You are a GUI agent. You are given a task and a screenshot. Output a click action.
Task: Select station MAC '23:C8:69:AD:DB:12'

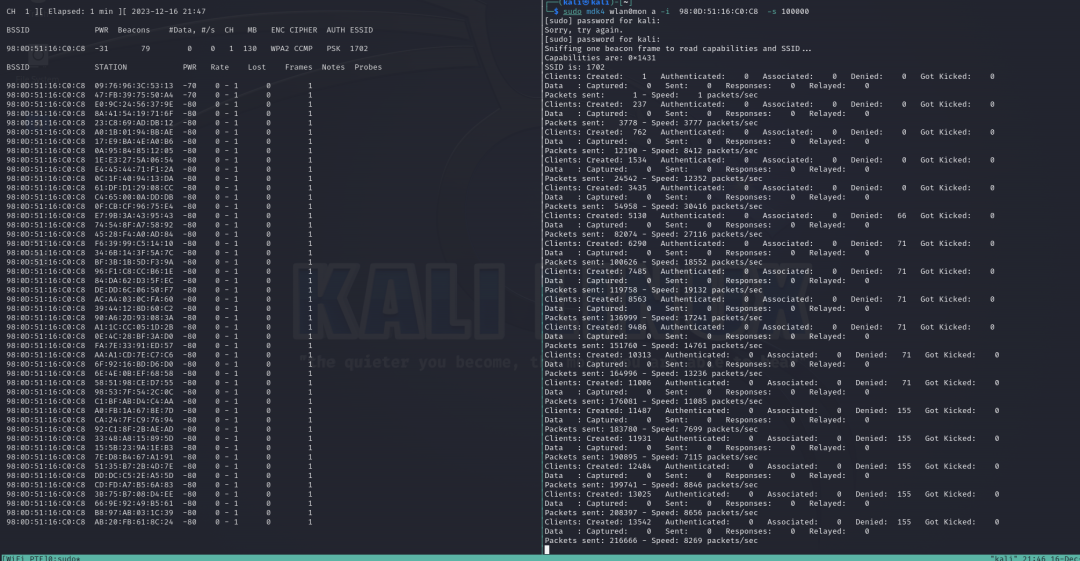(x=134, y=123)
